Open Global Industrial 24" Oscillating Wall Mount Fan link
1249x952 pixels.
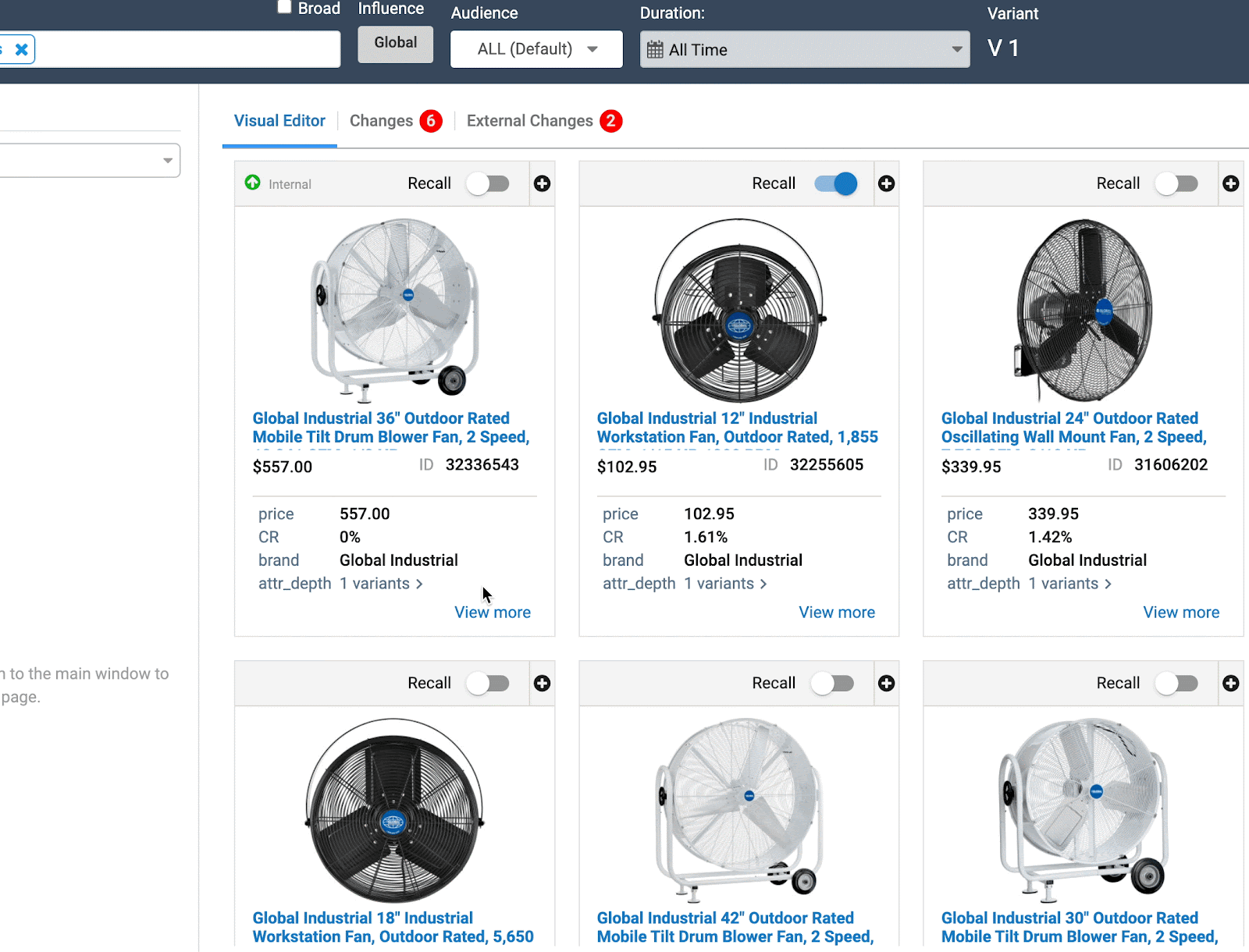point(1074,428)
